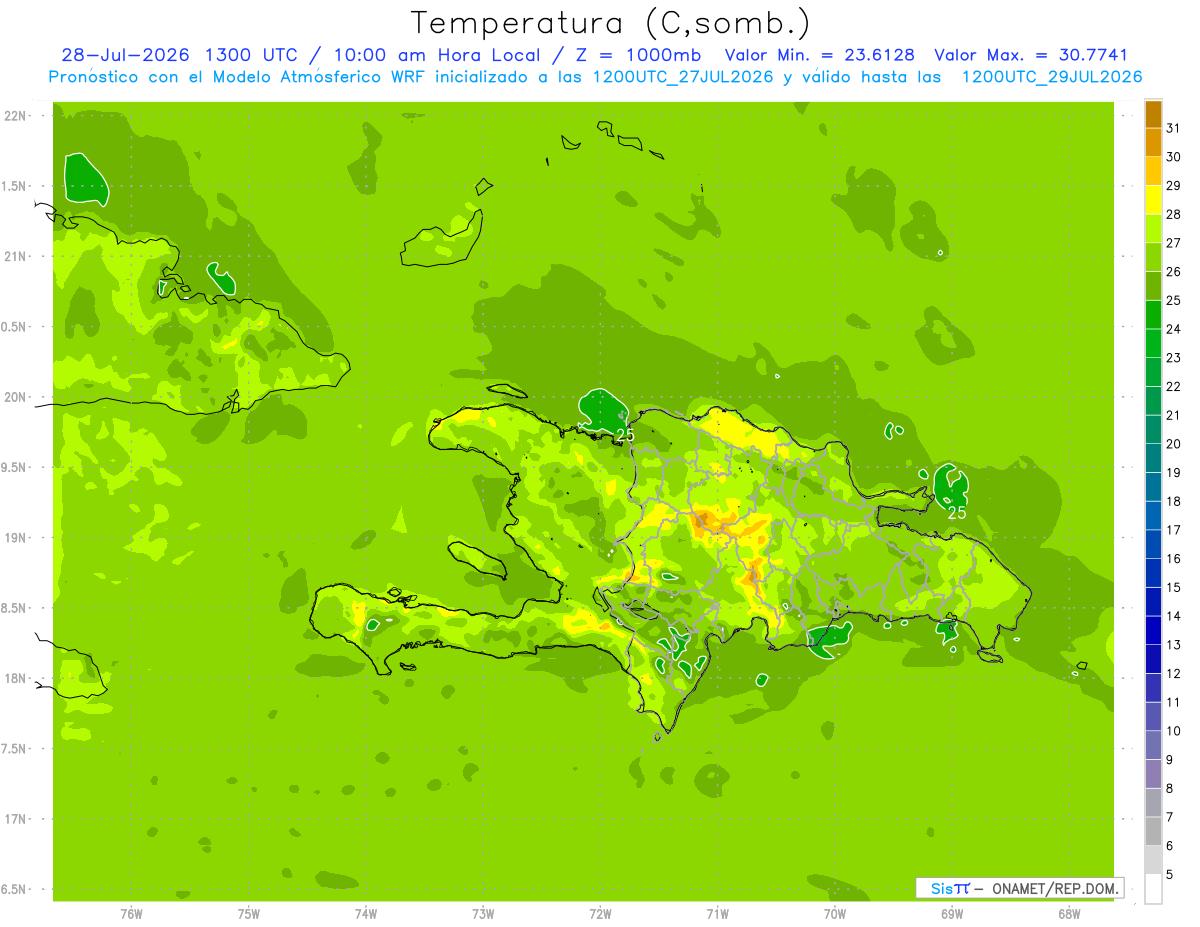
Task: Select "Valor Max. = 30.7741" text
Action: (1031, 55)
